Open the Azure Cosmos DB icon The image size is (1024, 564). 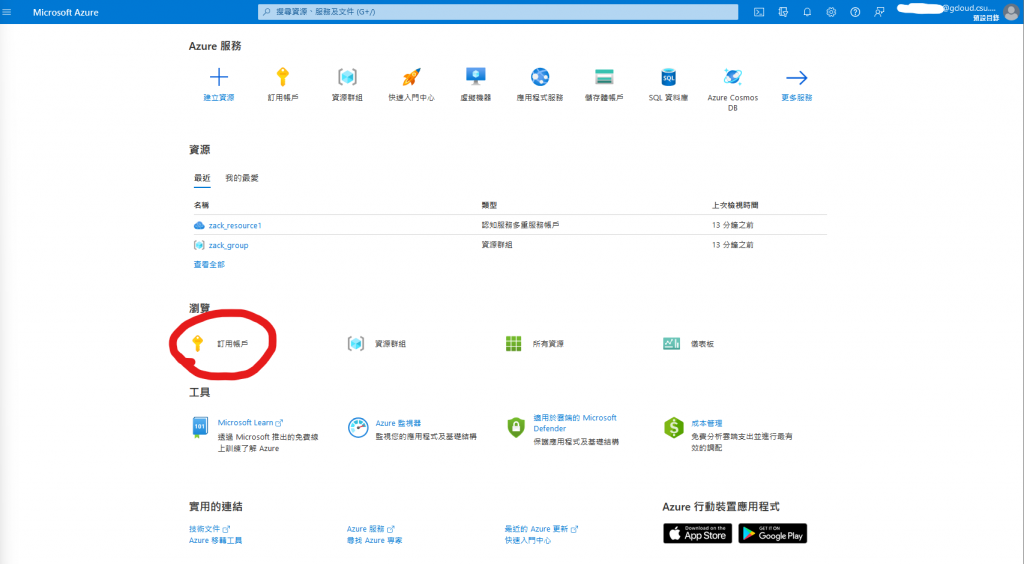(x=733, y=77)
